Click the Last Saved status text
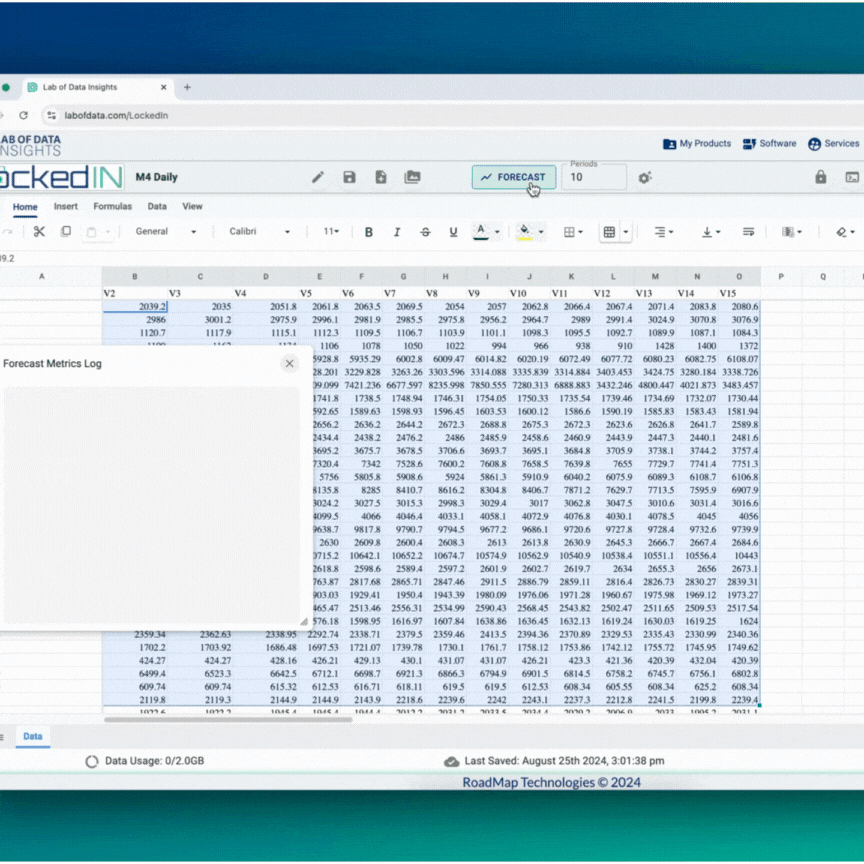This screenshot has height=864, width=864. 564,761
